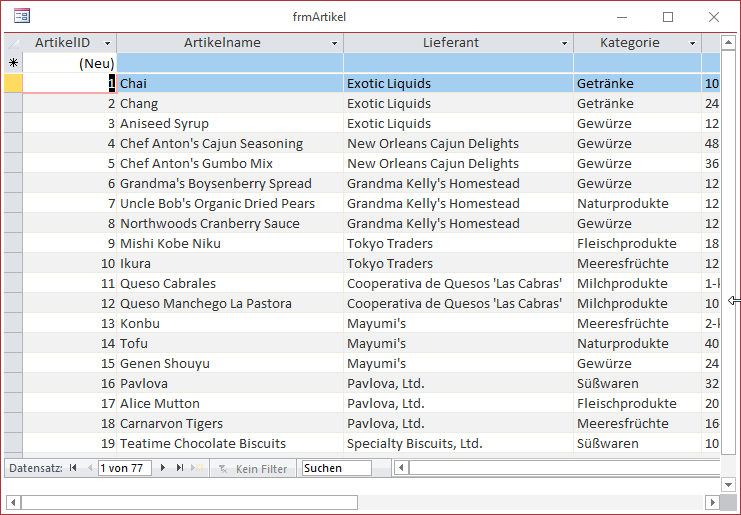Click scroll left arrow in datasheet scrollbar
Image resolution: width=741 pixels, height=515 pixels.
(x=401, y=468)
